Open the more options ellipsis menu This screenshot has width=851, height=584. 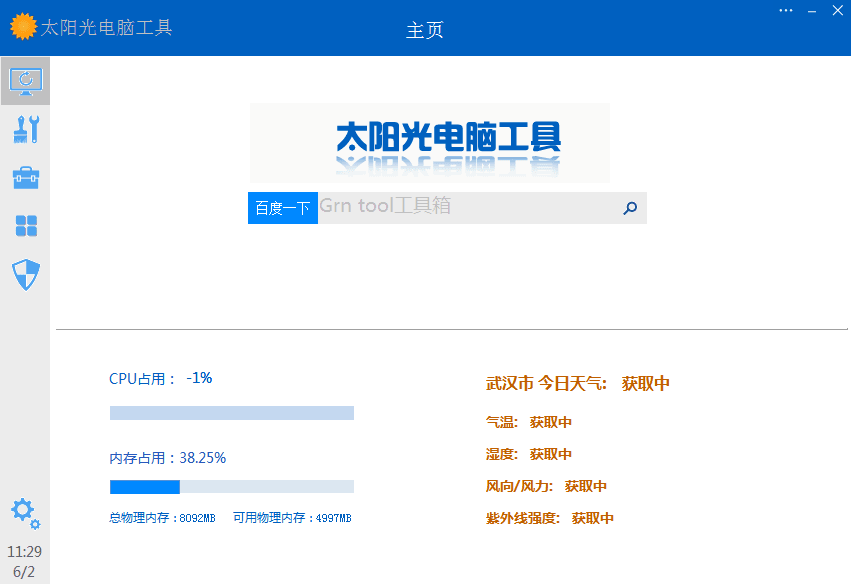785,10
